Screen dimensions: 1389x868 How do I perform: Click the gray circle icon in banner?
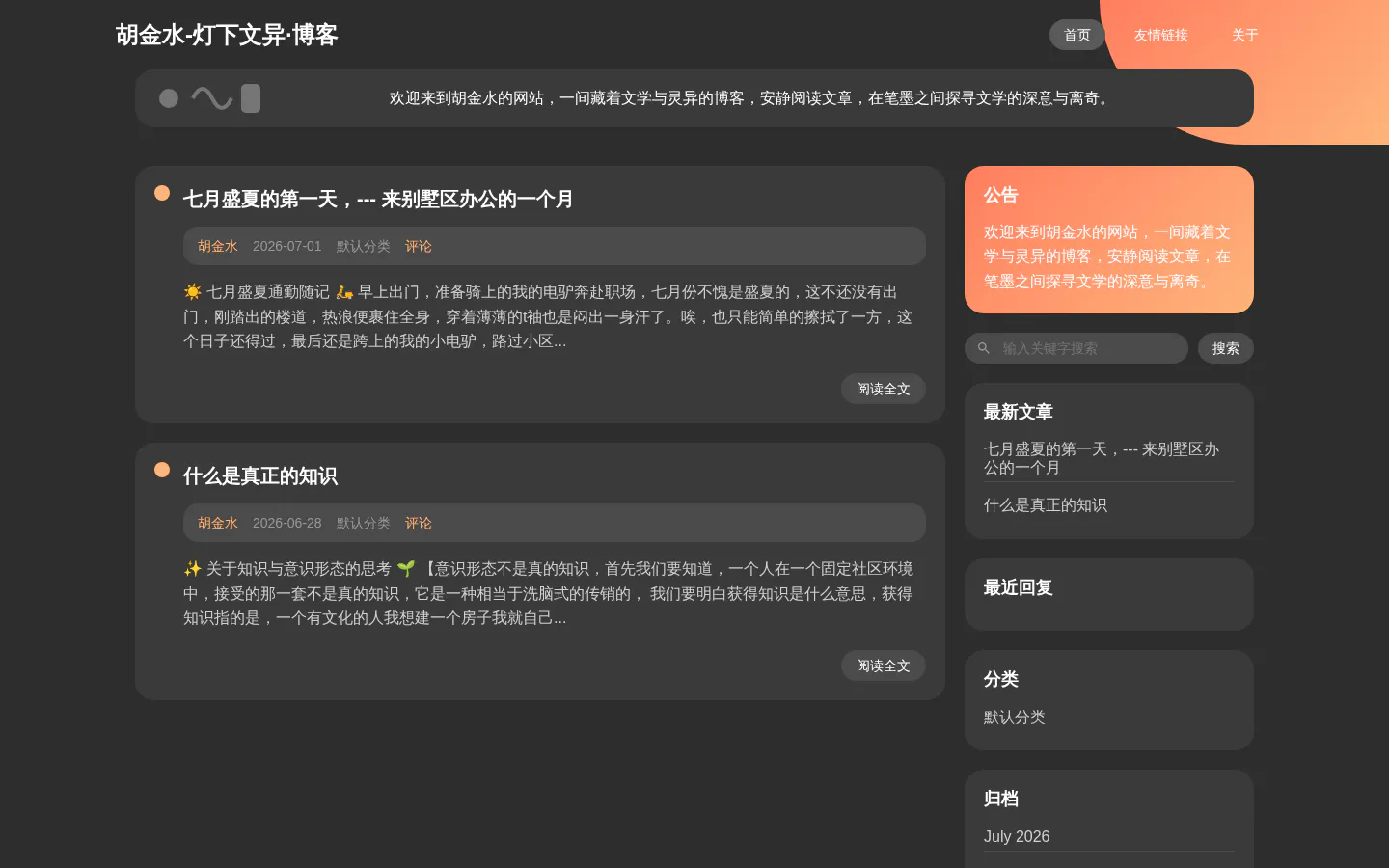click(169, 98)
